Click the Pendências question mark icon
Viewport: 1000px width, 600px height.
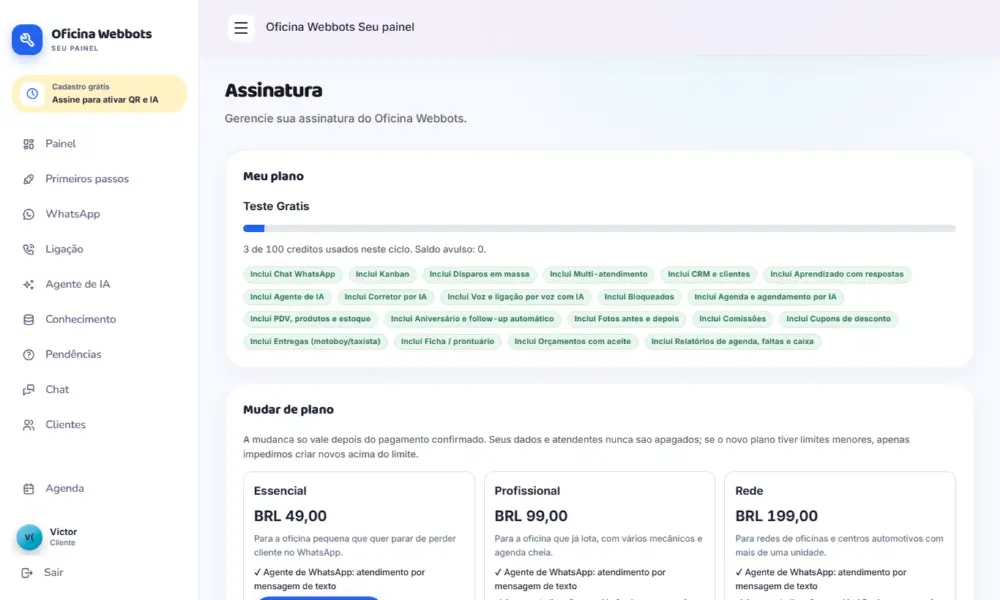coord(29,355)
